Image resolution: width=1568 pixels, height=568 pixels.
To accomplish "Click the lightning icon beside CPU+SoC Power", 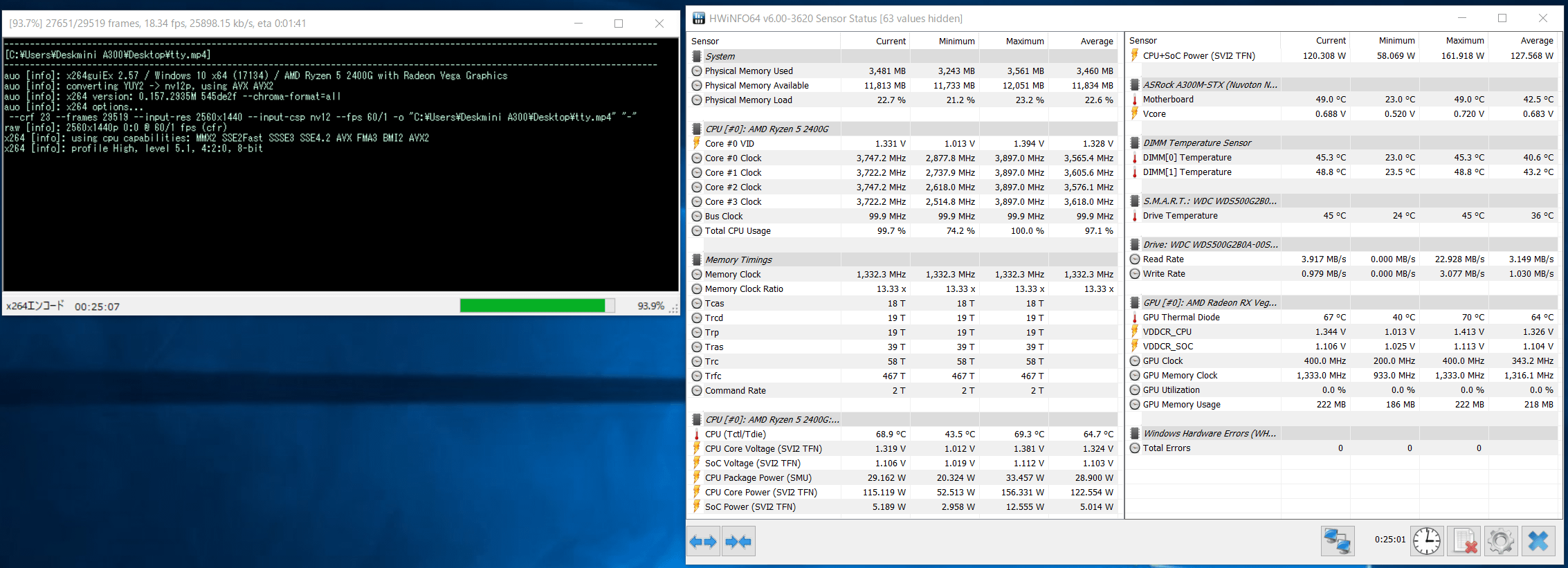I will click(1135, 55).
